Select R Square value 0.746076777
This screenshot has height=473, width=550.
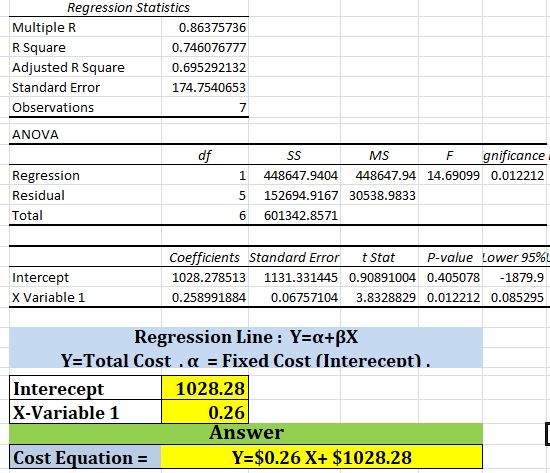tap(205, 47)
